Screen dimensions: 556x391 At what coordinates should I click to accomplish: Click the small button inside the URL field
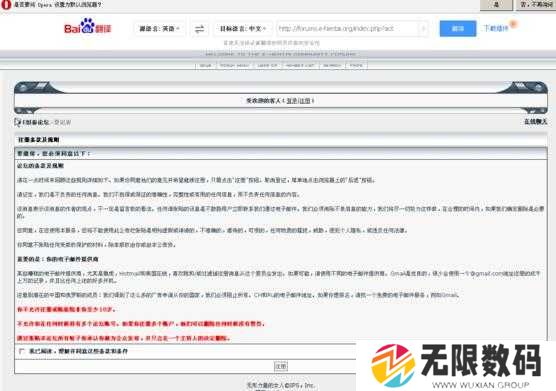pos(423,29)
